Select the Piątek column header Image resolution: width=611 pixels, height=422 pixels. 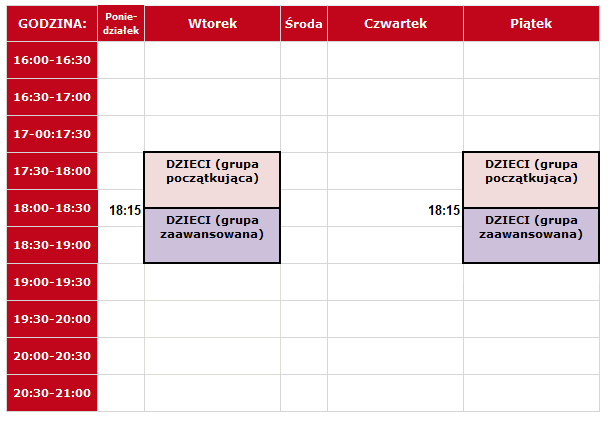[x=532, y=23]
